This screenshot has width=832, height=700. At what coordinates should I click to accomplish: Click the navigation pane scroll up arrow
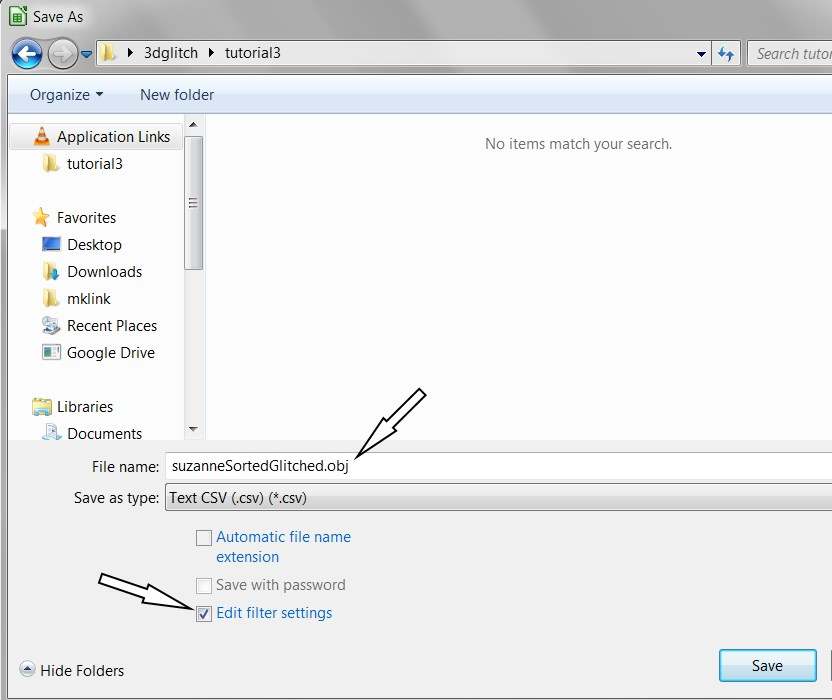pos(193,125)
